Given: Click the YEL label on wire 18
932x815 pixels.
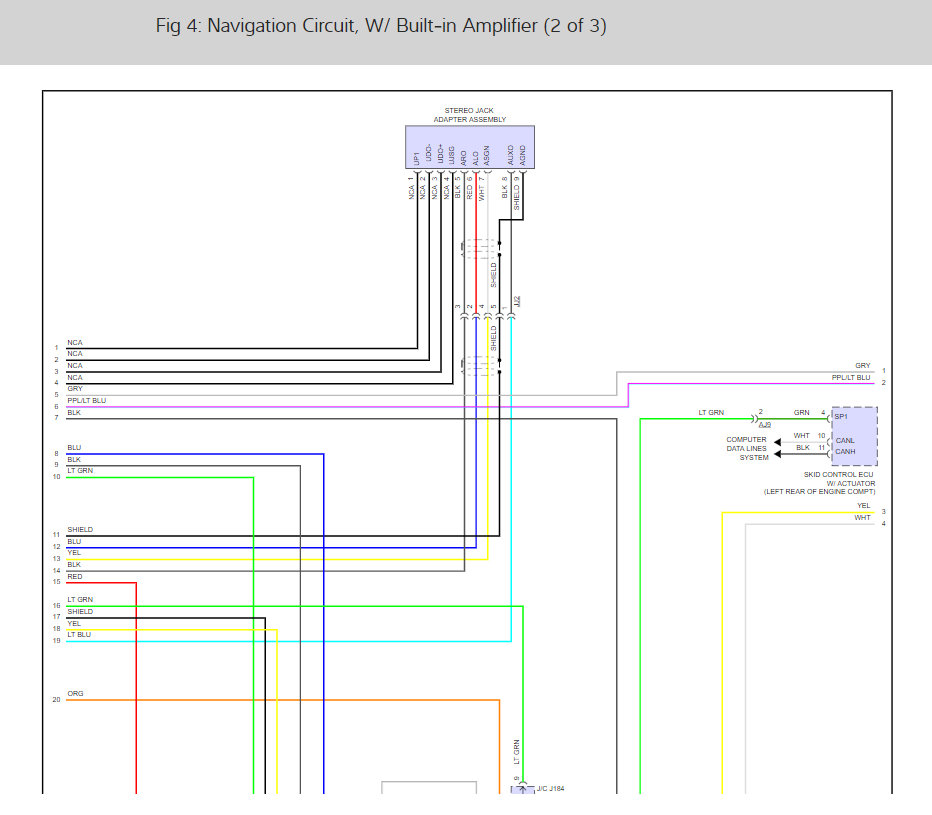Looking at the screenshot, I should pyautogui.click(x=74, y=624).
